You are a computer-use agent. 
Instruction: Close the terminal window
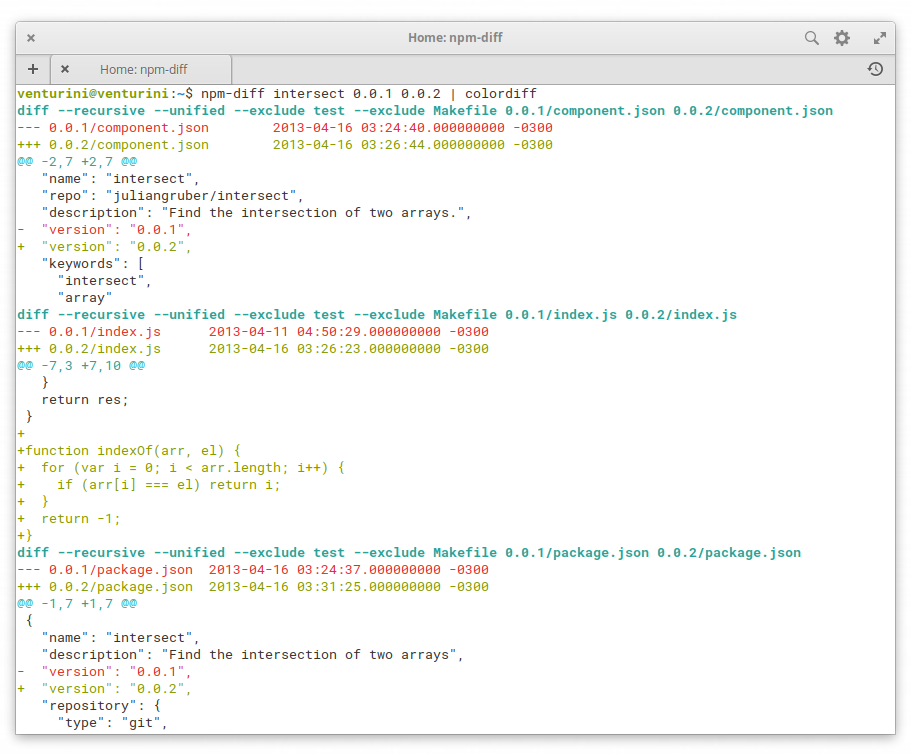31,38
